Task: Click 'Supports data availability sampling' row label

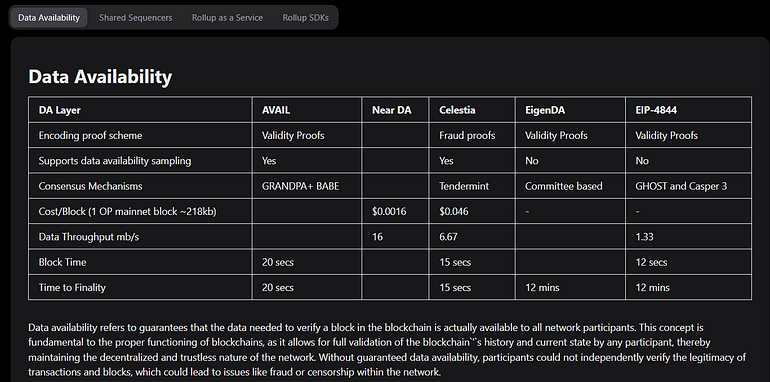Action: 115,161
